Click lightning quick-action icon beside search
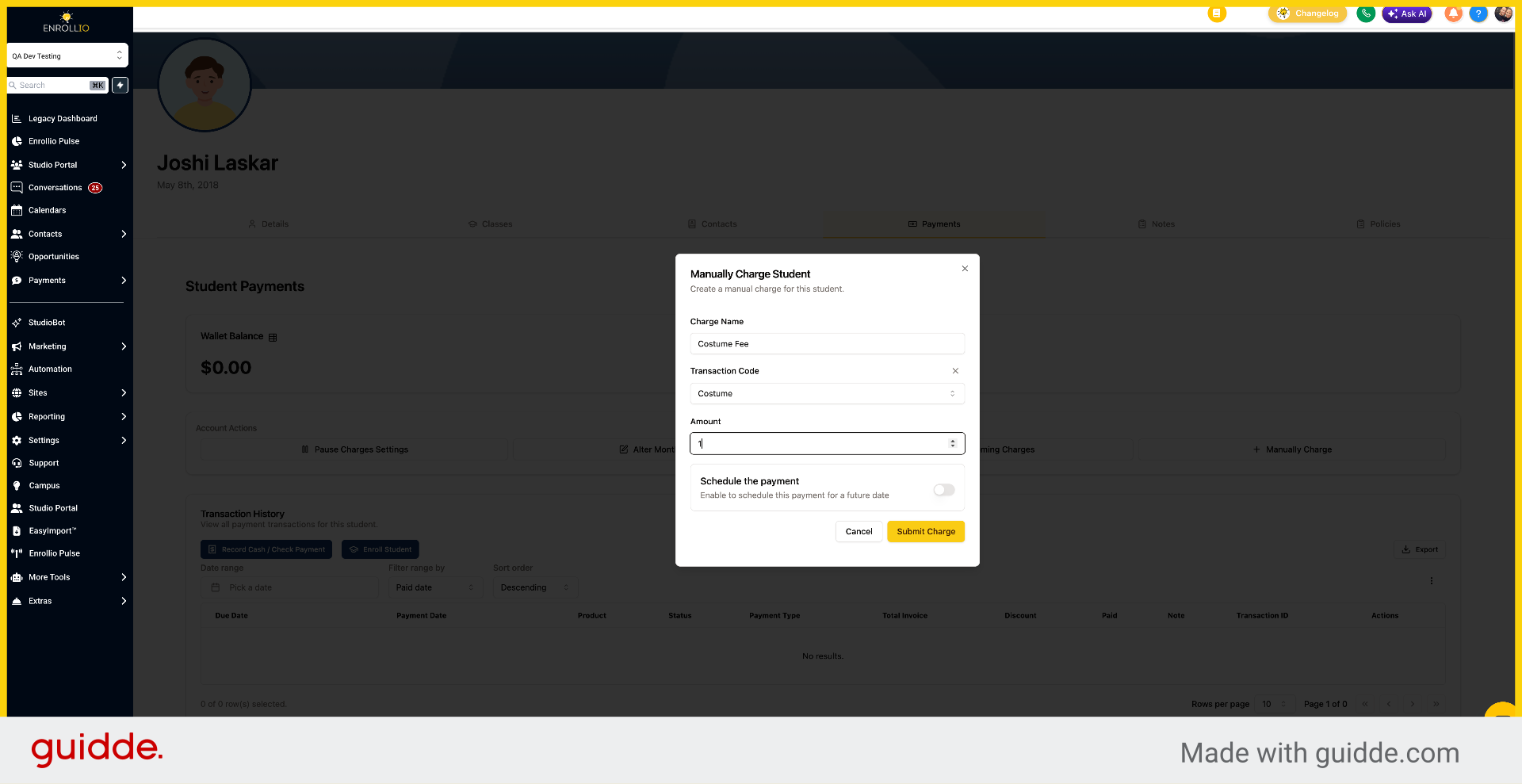This screenshot has width=1522, height=784. coord(120,85)
